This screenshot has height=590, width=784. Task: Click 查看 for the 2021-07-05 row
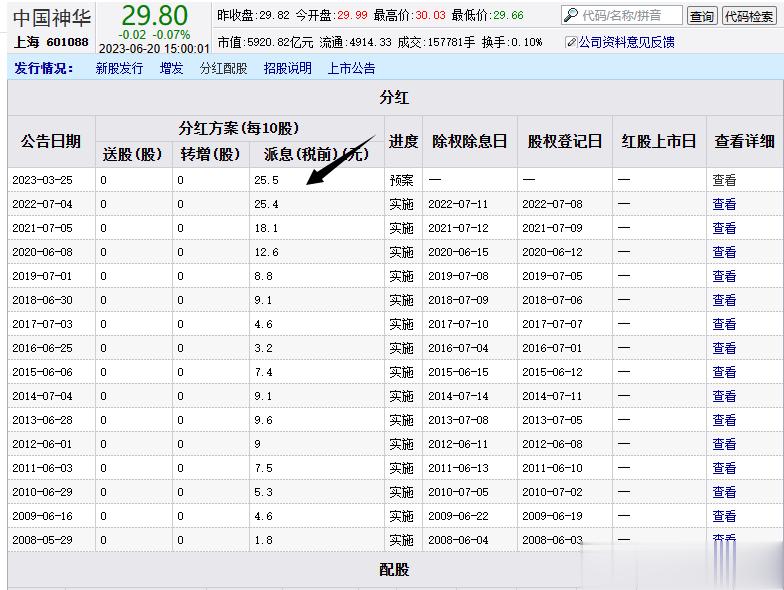click(x=724, y=228)
